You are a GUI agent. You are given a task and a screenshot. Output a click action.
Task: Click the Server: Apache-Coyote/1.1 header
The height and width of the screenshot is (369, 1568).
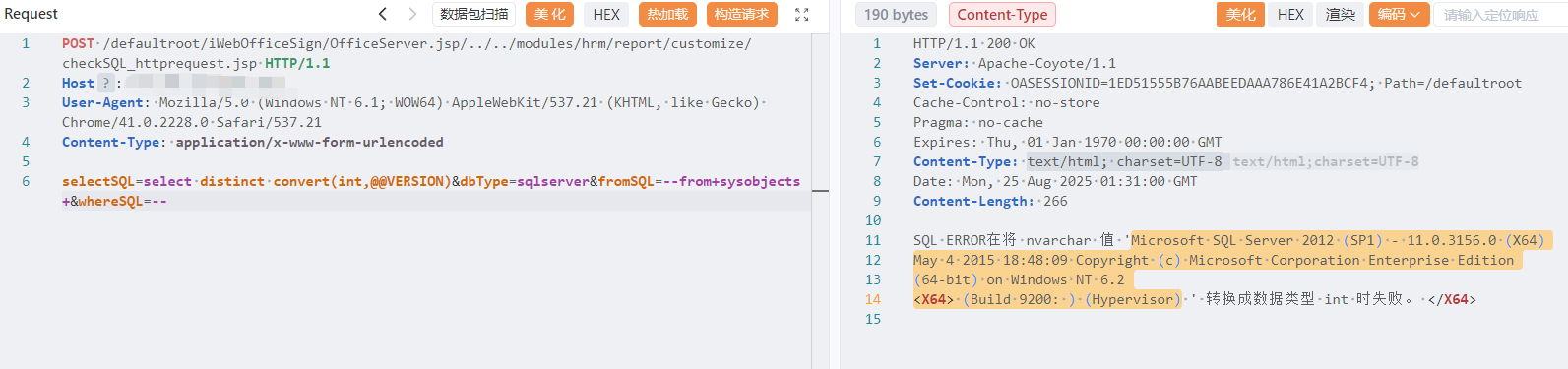1015,63
